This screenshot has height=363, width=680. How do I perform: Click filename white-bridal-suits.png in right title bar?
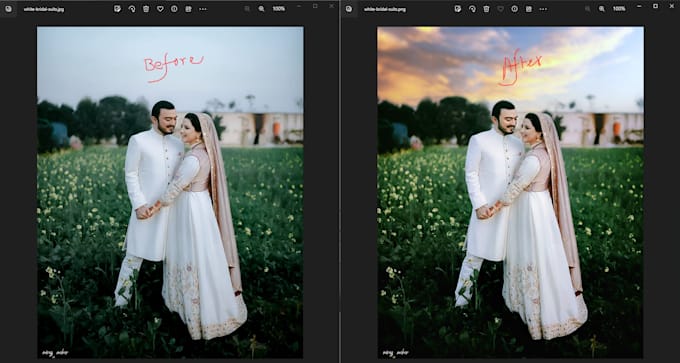tap(385, 9)
